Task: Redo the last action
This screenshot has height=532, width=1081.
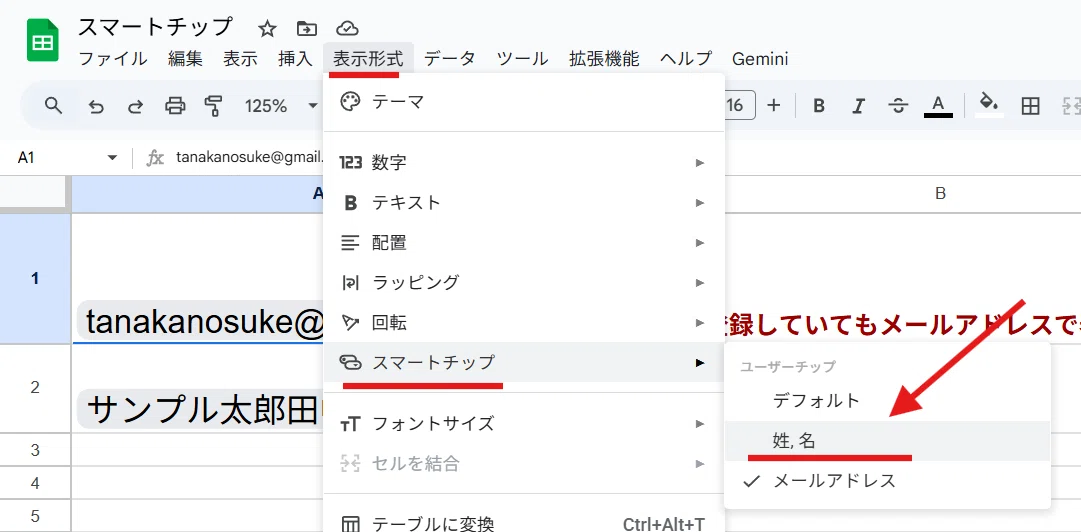Action: 136,105
